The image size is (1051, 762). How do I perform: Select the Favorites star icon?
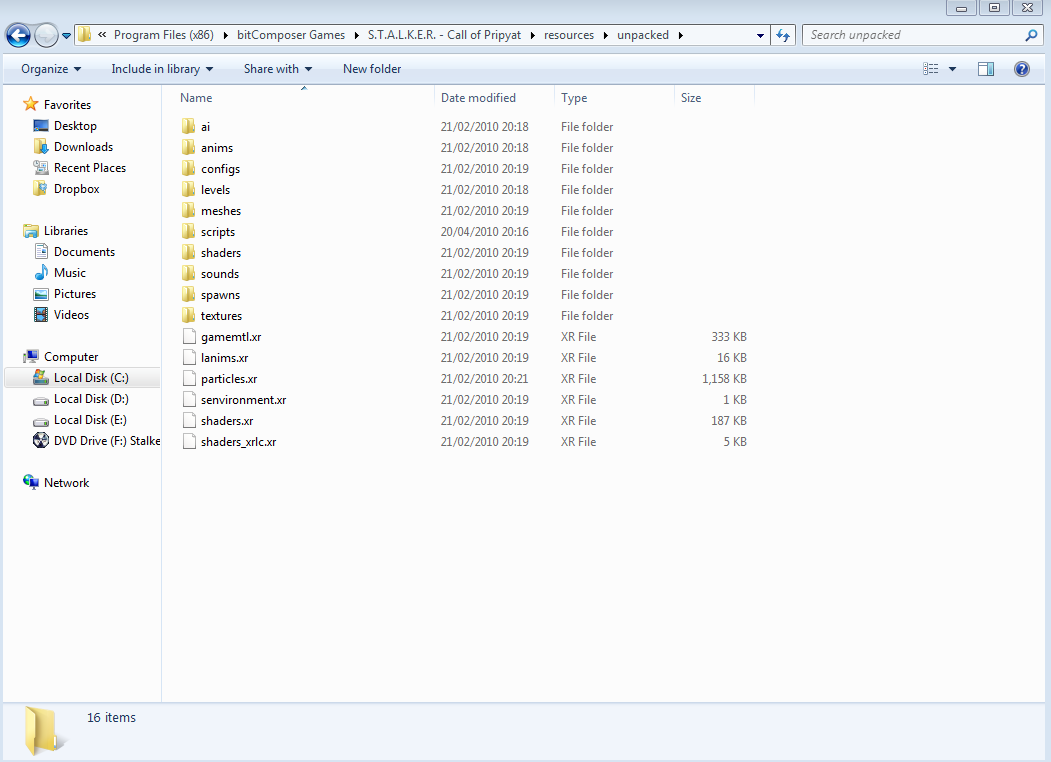pyautogui.click(x=31, y=104)
